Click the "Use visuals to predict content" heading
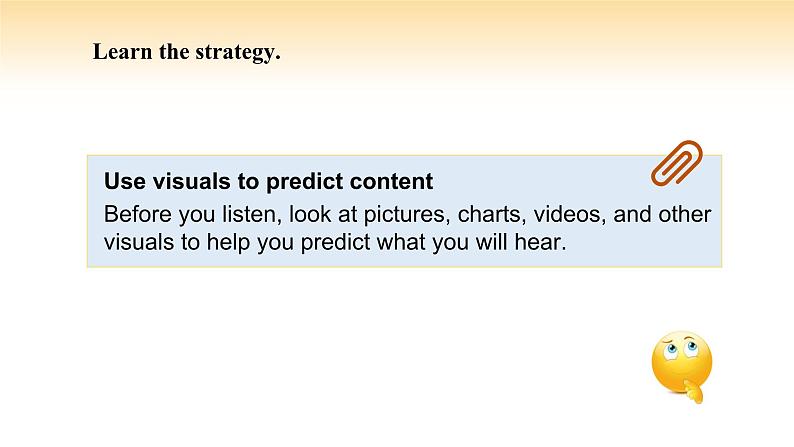Viewport: 794px width, 447px height. pos(268,181)
